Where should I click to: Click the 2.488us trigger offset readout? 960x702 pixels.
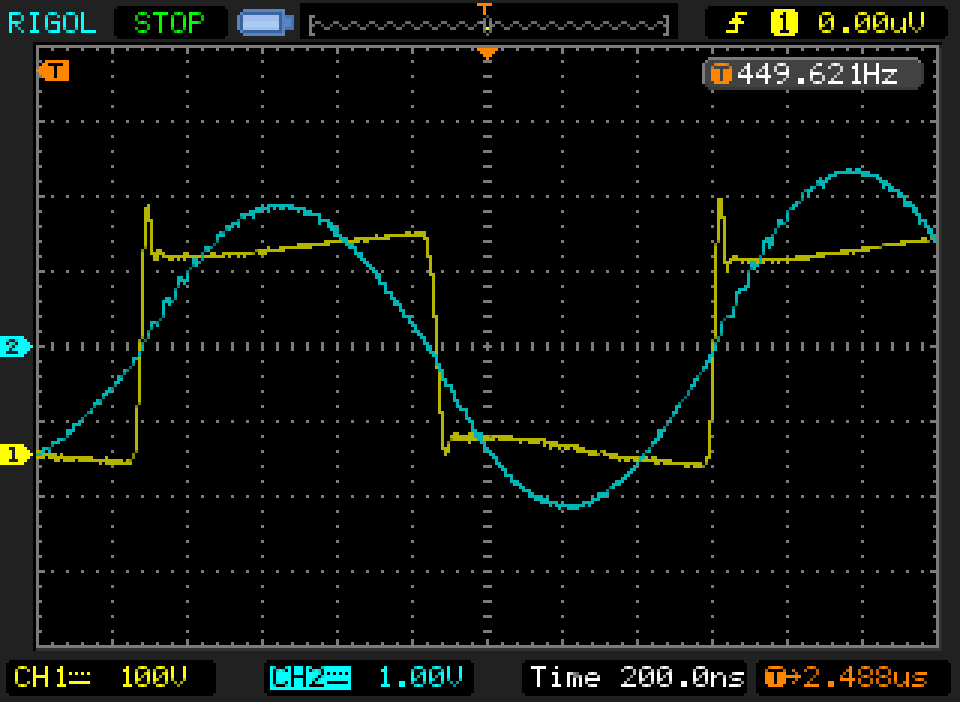pyautogui.click(x=865, y=677)
